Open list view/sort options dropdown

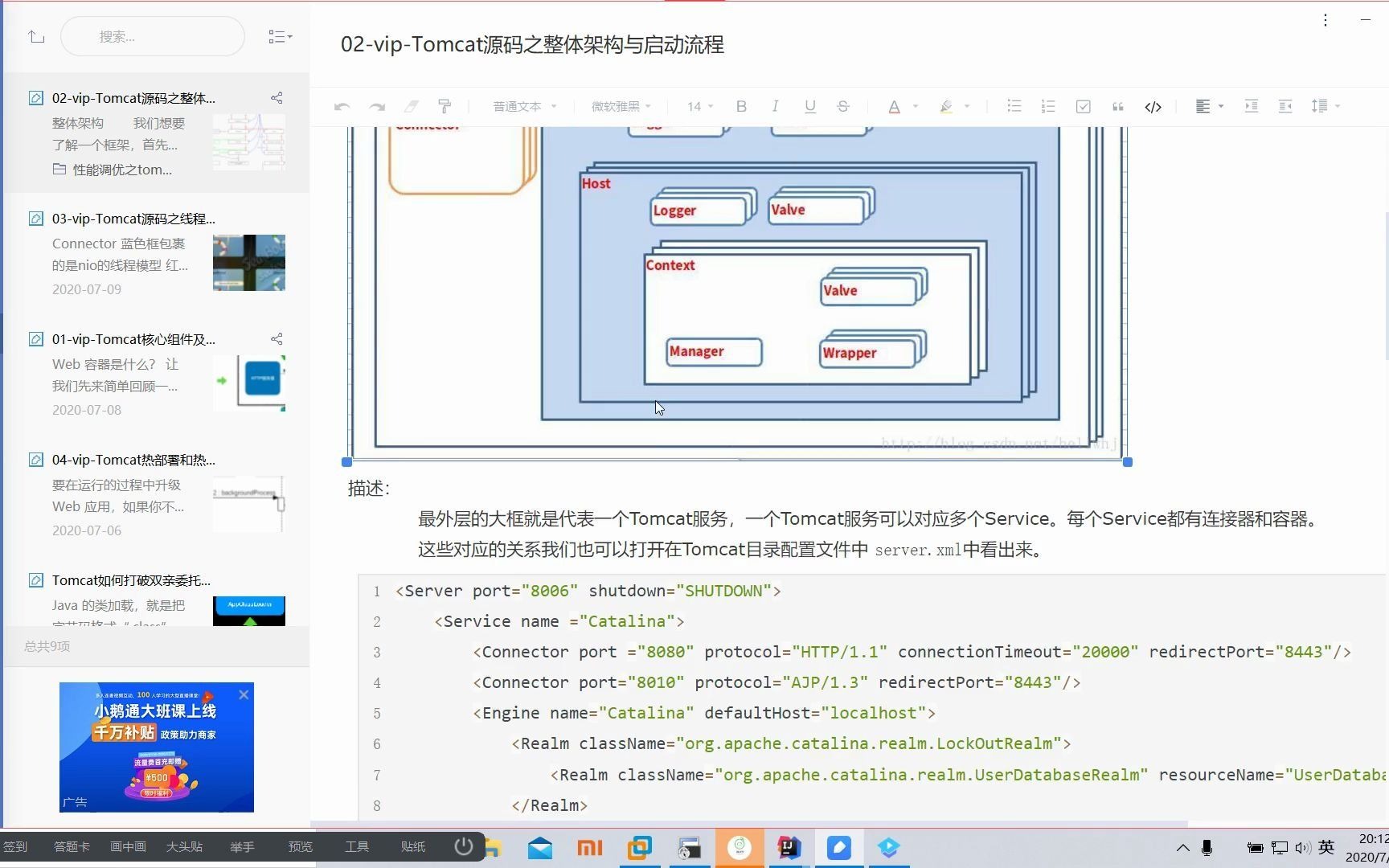click(x=280, y=36)
